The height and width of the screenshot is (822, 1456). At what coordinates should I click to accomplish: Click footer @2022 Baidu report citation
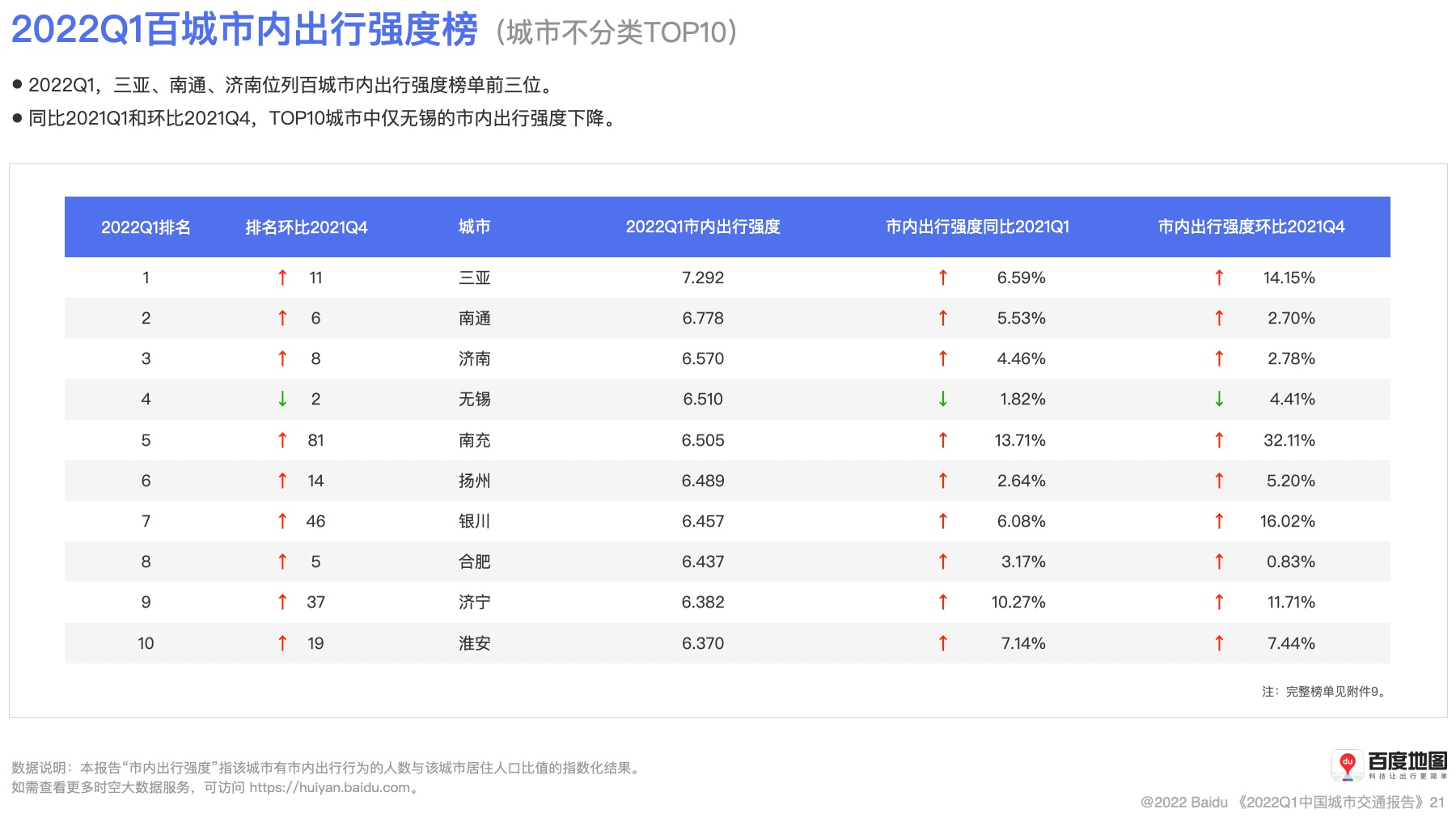point(1292,802)
